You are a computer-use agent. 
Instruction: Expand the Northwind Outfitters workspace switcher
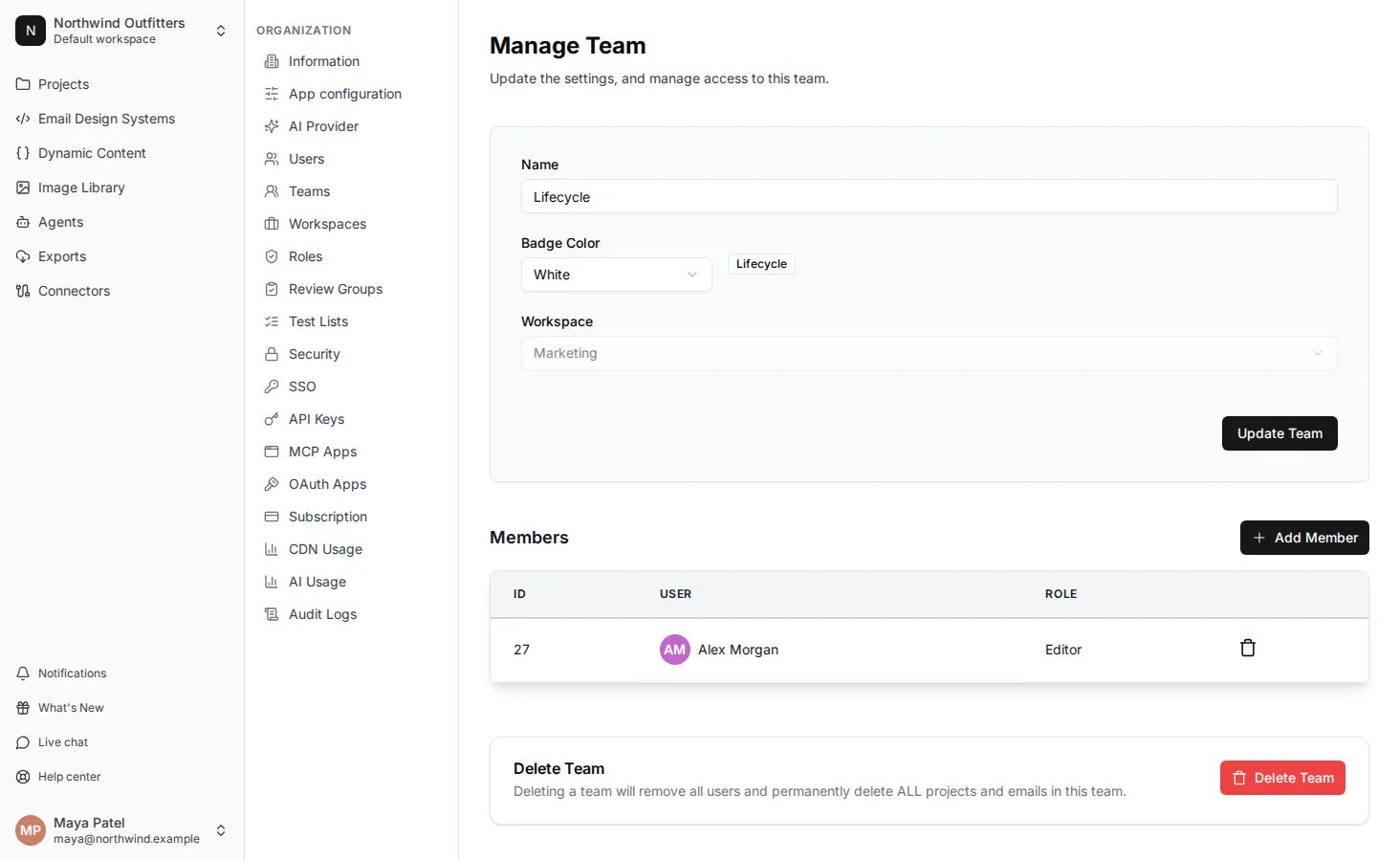point(221,31)
